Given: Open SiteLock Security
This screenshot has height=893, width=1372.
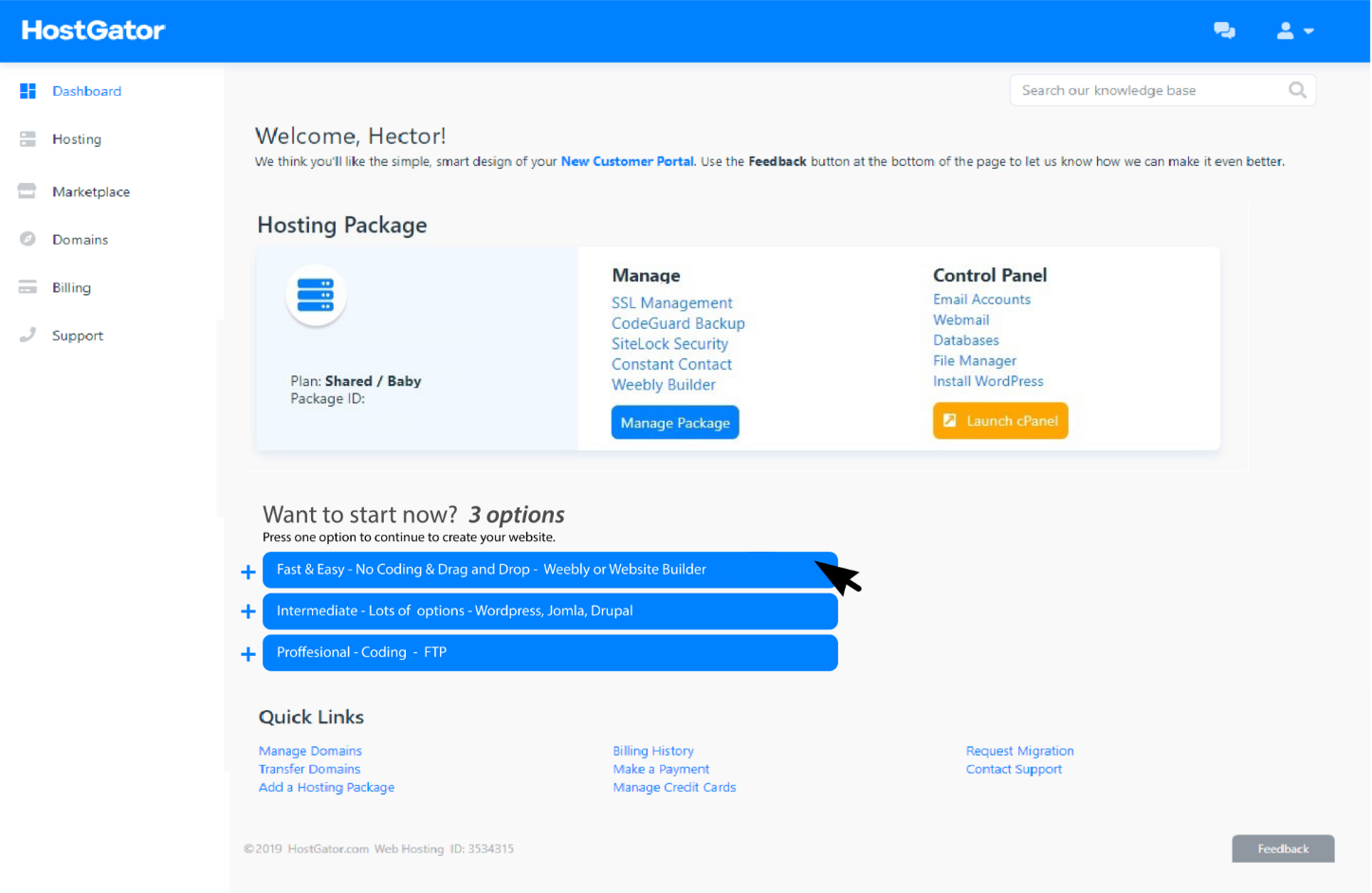Looking at the screenshot, I should coord(669,344).
